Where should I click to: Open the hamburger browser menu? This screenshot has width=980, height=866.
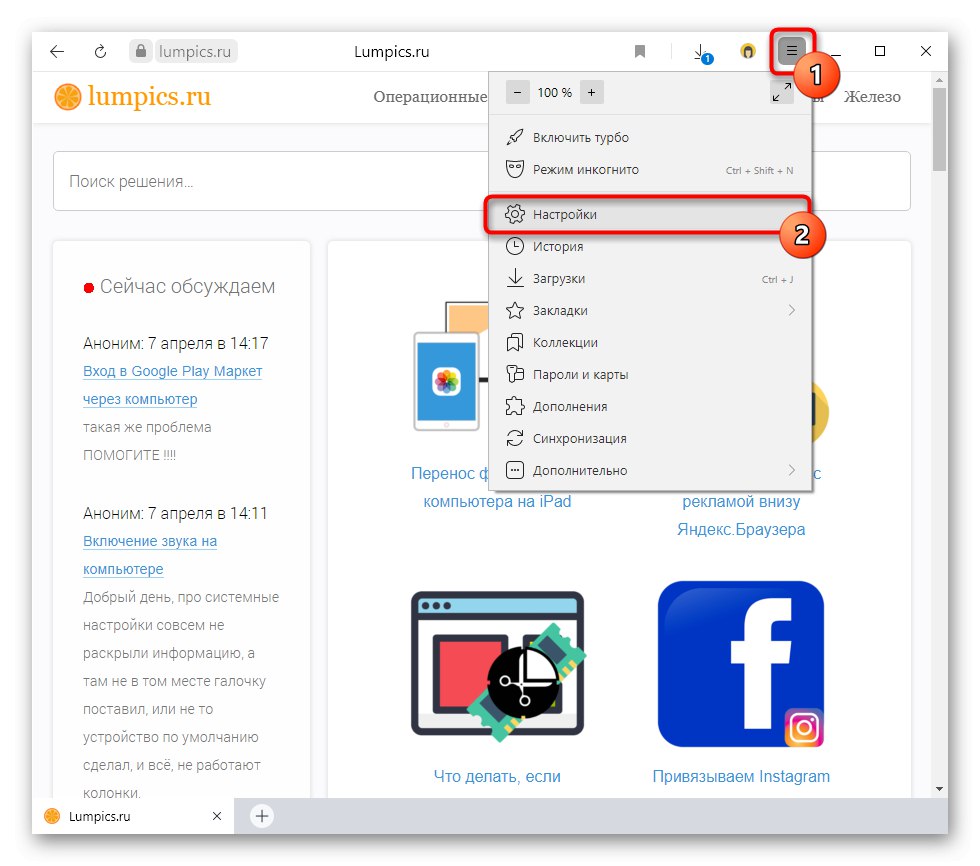(791, 51)
